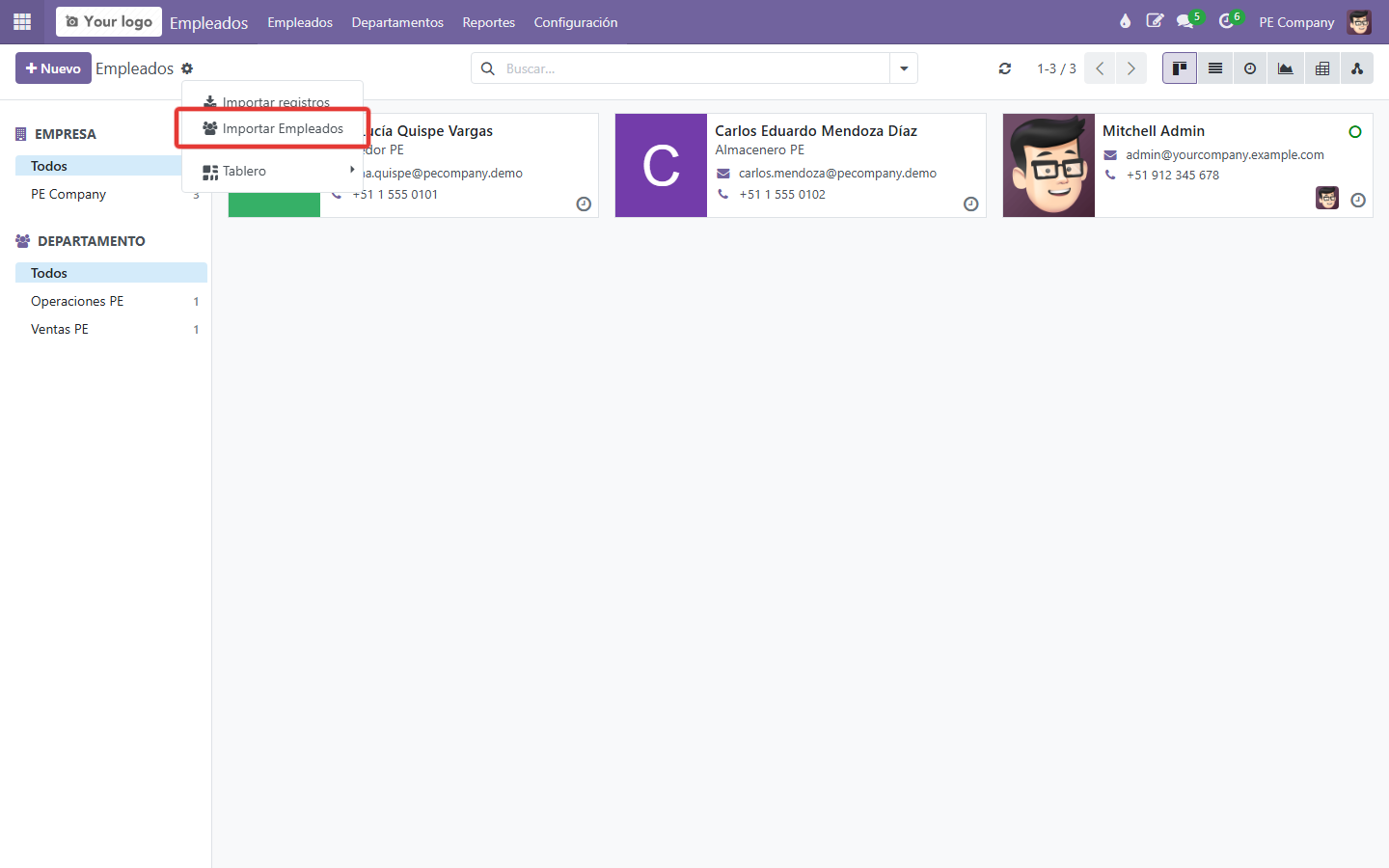Open the pivot table view
The image size is (1389, 868).
1322,68
